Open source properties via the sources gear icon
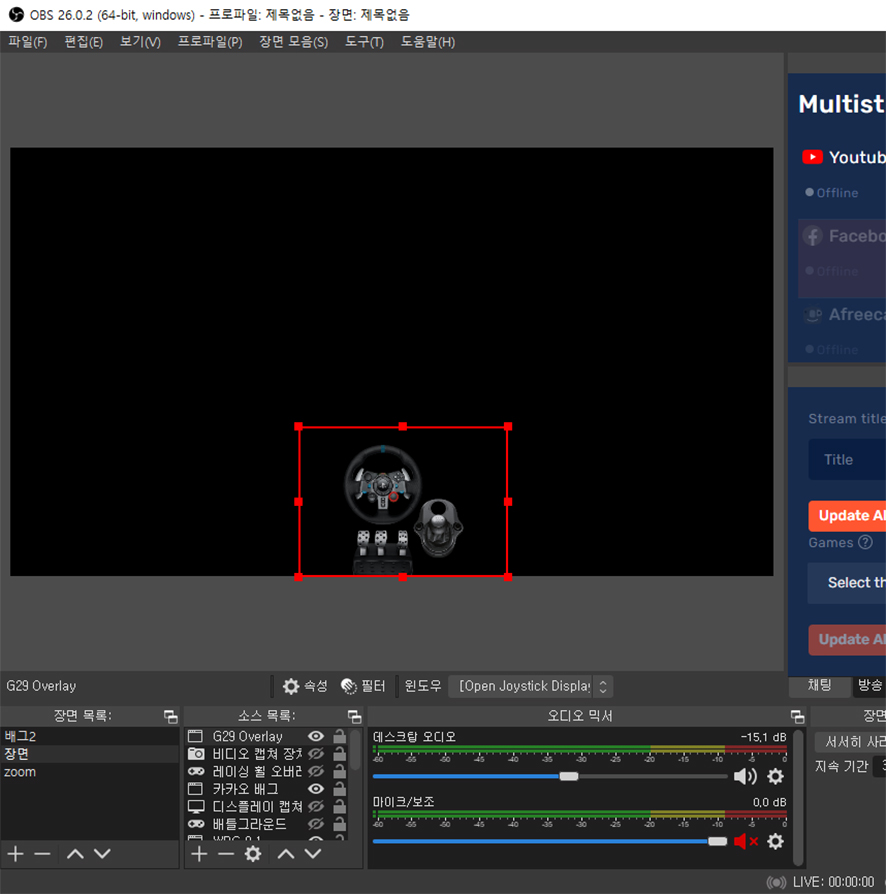Image resolution: width=886 pixels, height=894 pixels. click(253, 854)
